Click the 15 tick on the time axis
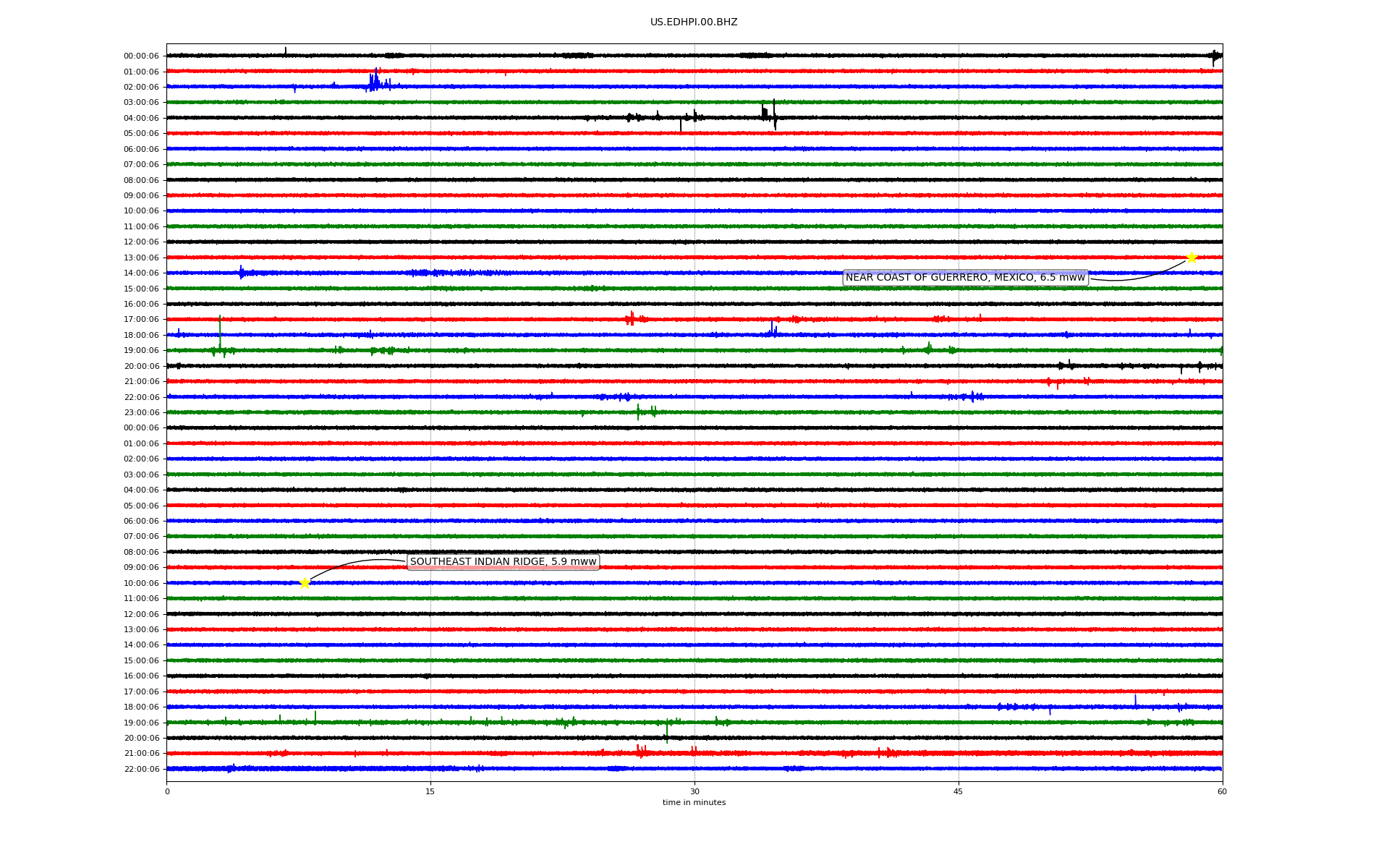Screen dimensions: 1389x868 430,791
